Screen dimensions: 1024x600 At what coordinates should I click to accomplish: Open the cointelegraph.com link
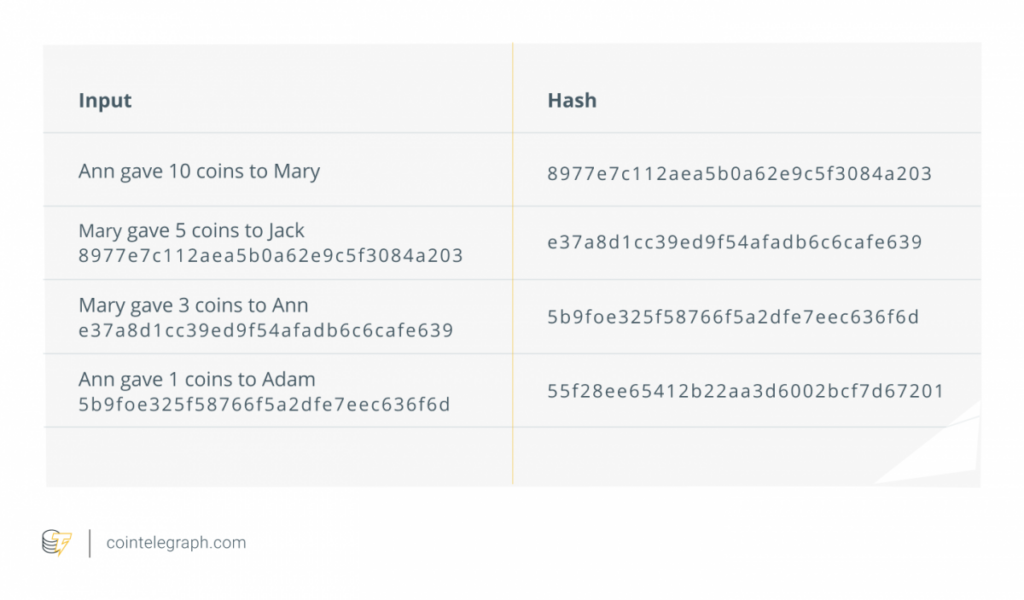(176, 543)
